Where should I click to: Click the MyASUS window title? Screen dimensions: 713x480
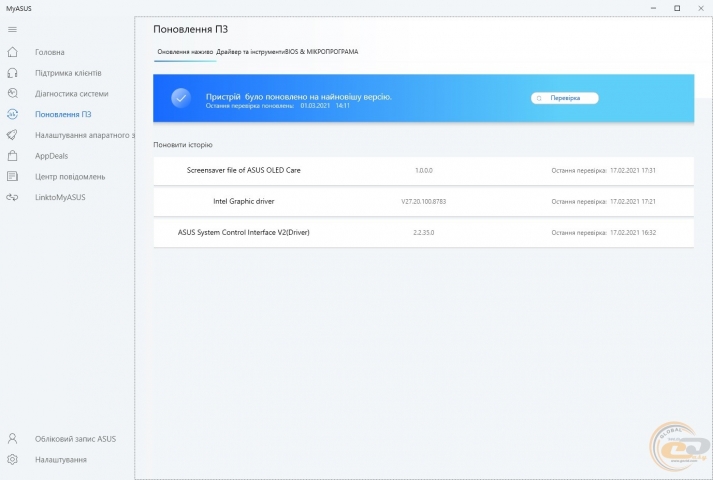(x=19, y=8)
